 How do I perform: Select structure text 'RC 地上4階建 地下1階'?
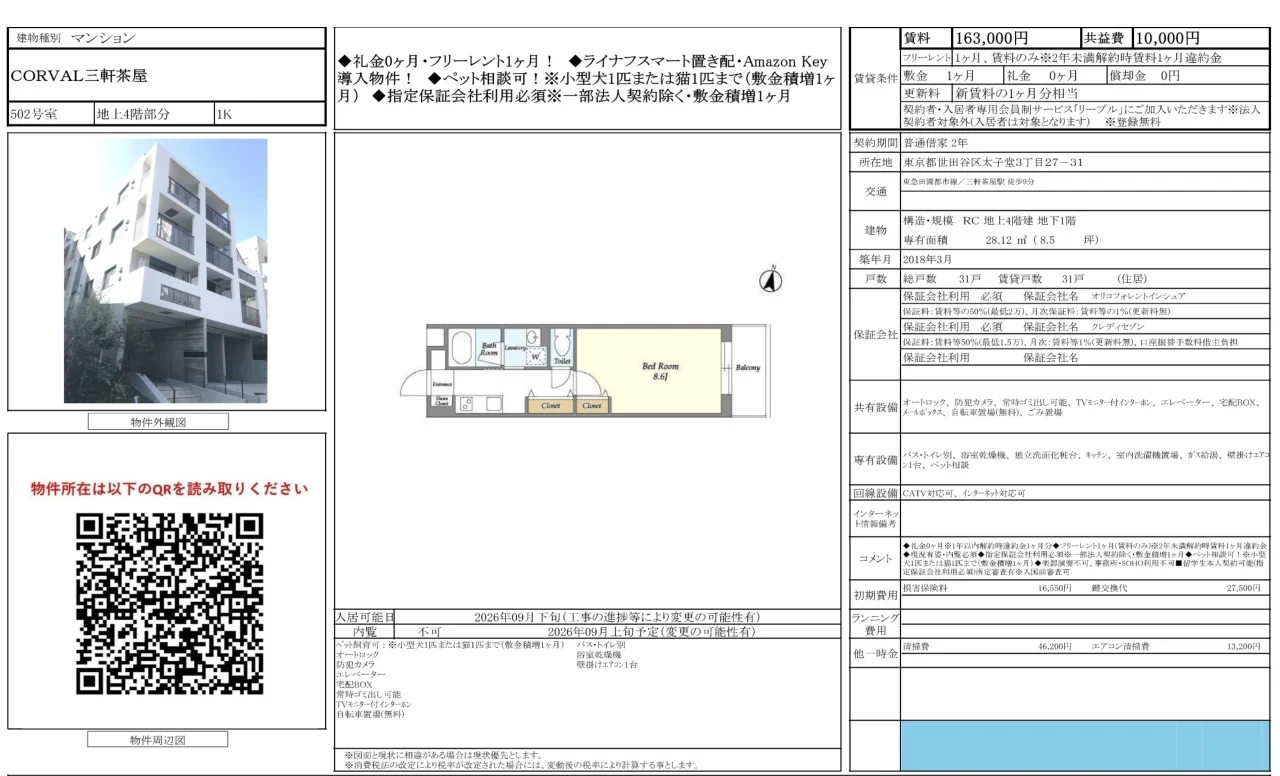[x=1020, y=220]
